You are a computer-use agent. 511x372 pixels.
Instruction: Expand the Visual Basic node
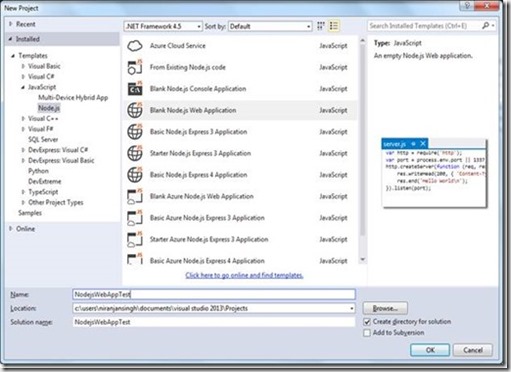[23, 66]
